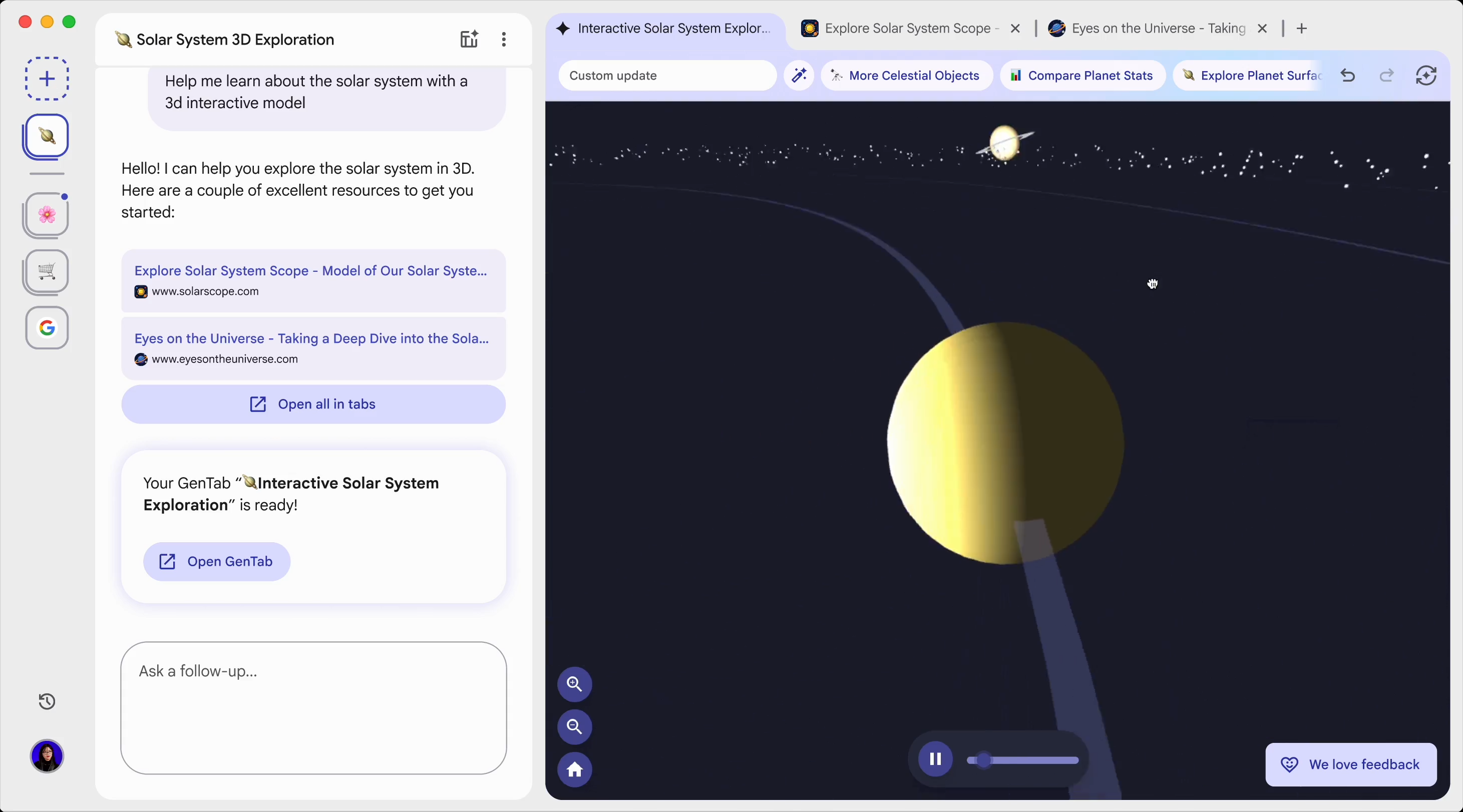Zoom in on the solar system

tap(574, 684)
